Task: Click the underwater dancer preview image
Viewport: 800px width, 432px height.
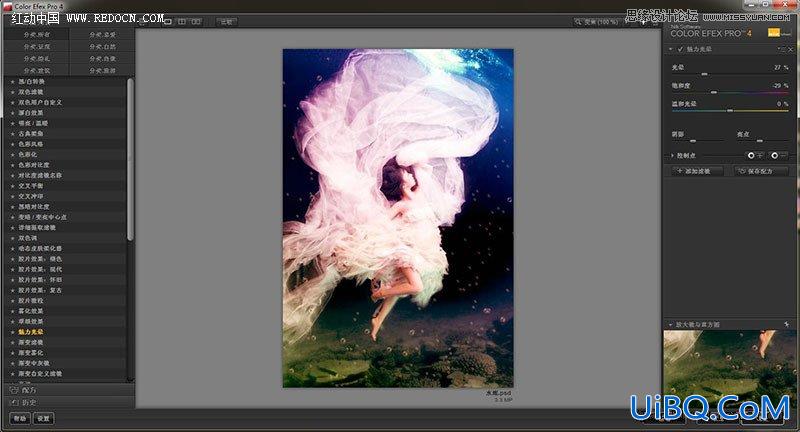Action: pos(398,218)
